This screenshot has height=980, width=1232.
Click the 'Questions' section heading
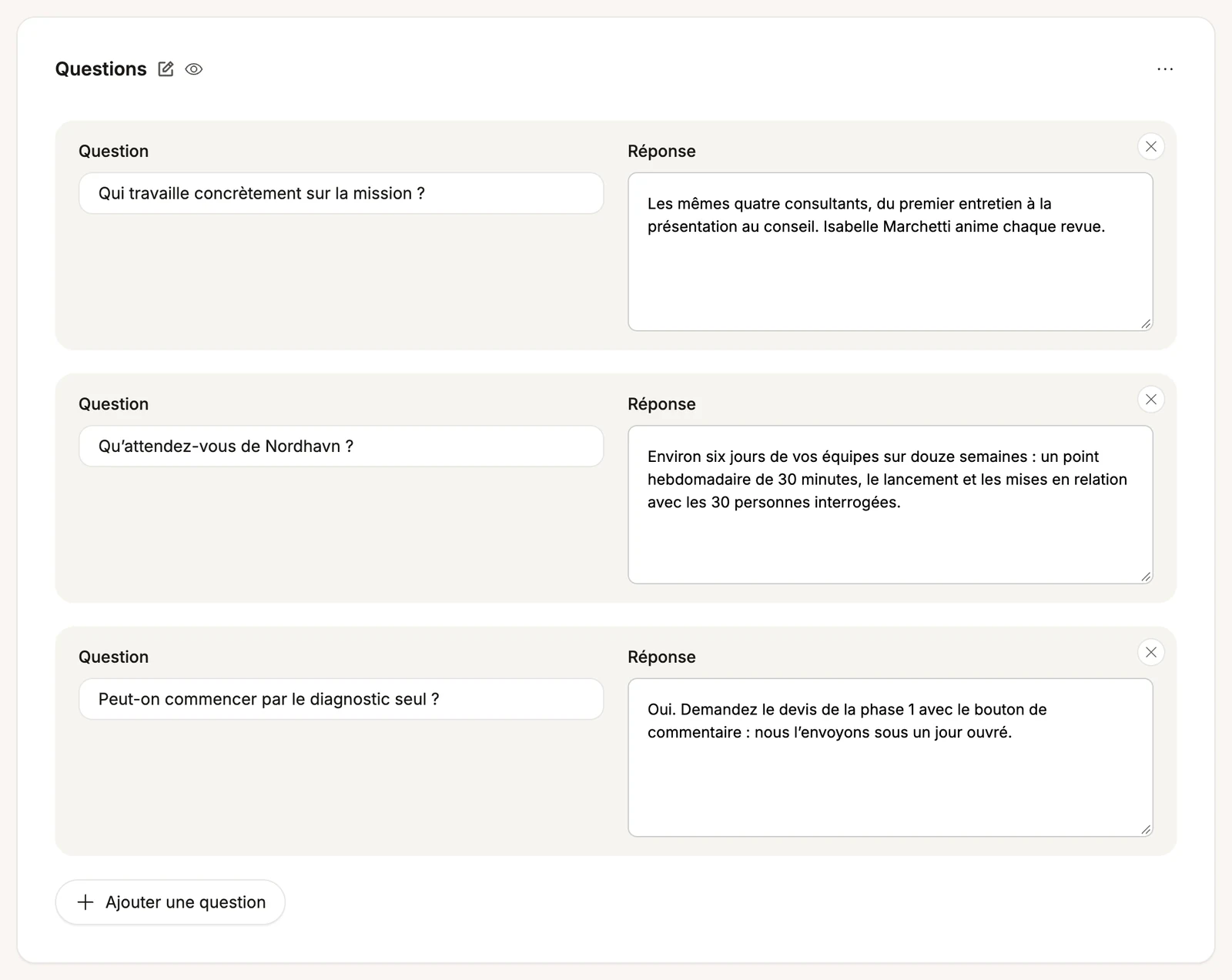point(101,69)
